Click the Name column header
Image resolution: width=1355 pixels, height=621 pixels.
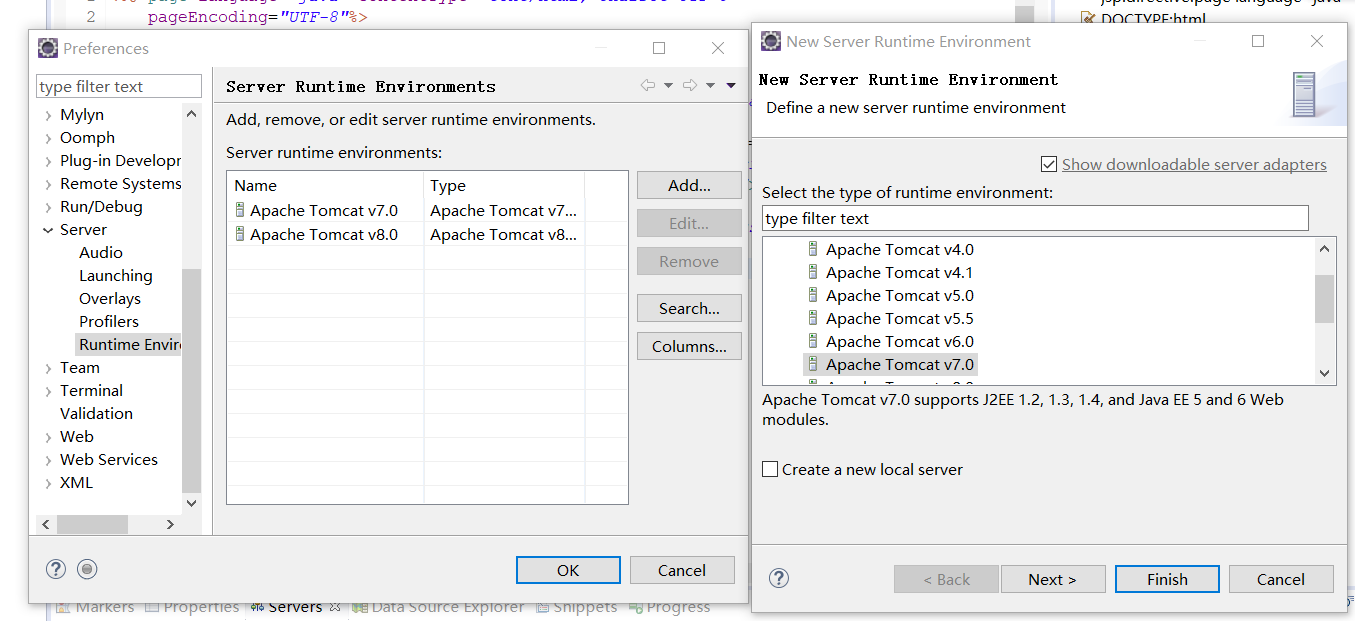pyautogui.click(x=325, y=185)
